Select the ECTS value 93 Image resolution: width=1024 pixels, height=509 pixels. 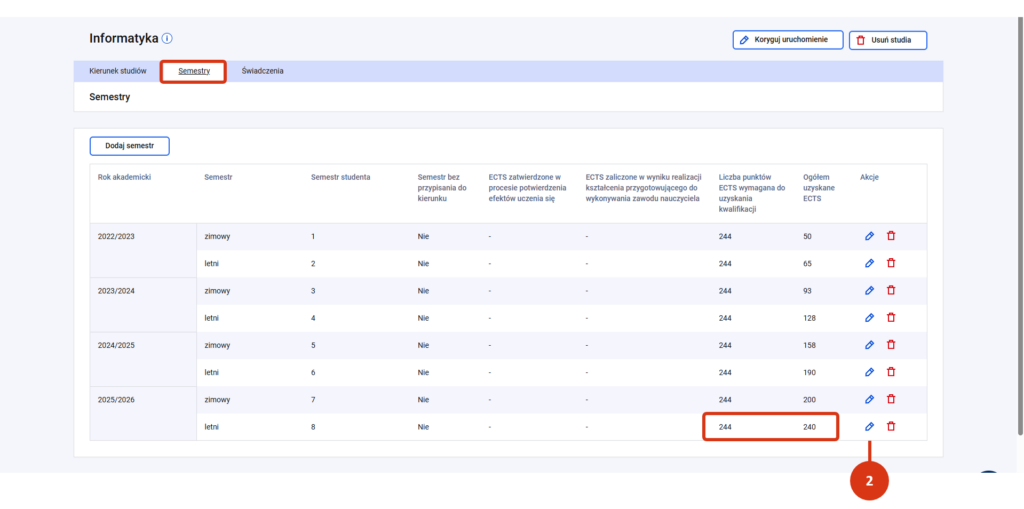pyautogui.click(x=807, y=291)
